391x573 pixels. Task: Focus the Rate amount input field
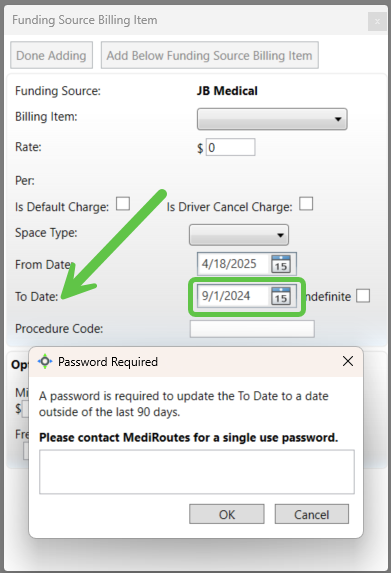(230, 148)
